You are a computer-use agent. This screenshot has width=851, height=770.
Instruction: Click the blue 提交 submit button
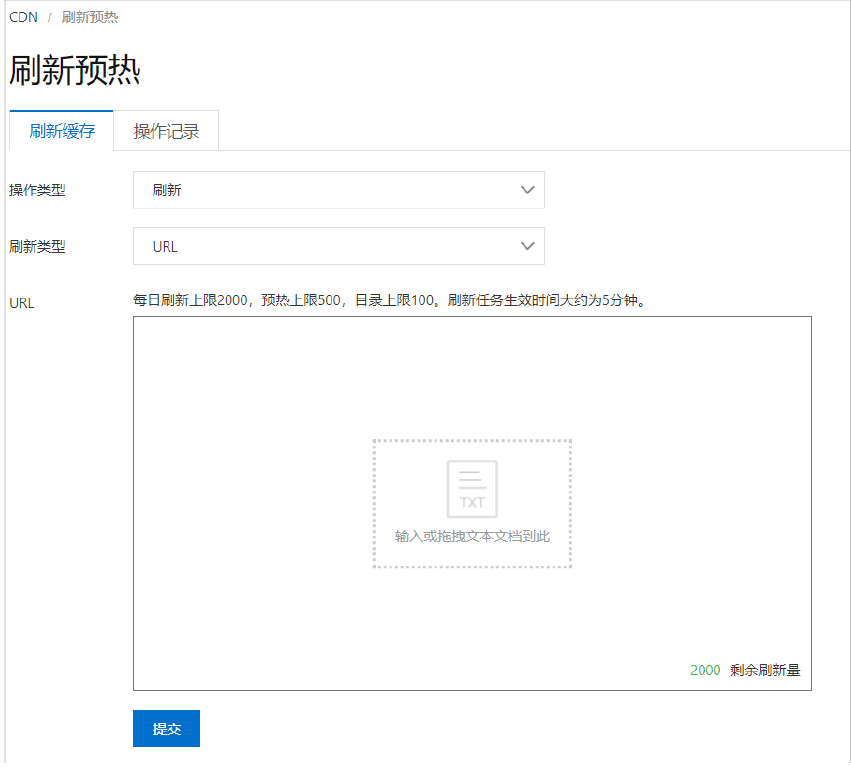click(165, 728)
